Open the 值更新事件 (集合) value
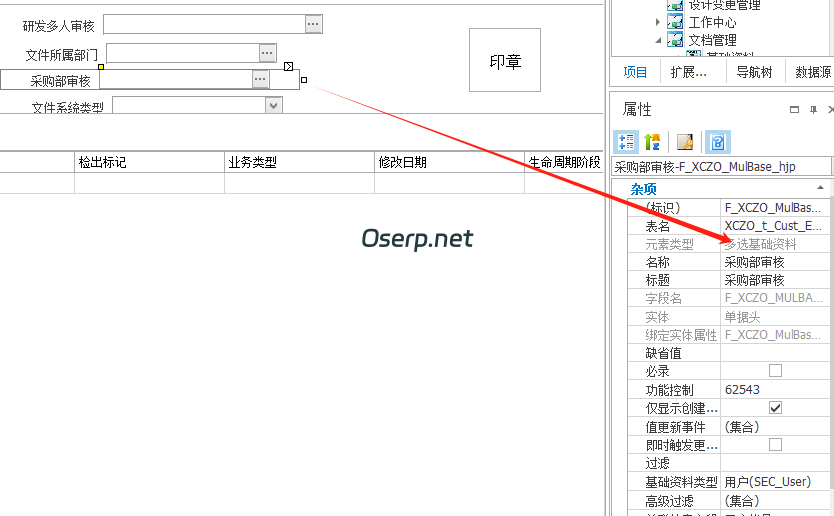Image resolution: width=834 pixels, height=516 pixels. (x=775, y=427)
